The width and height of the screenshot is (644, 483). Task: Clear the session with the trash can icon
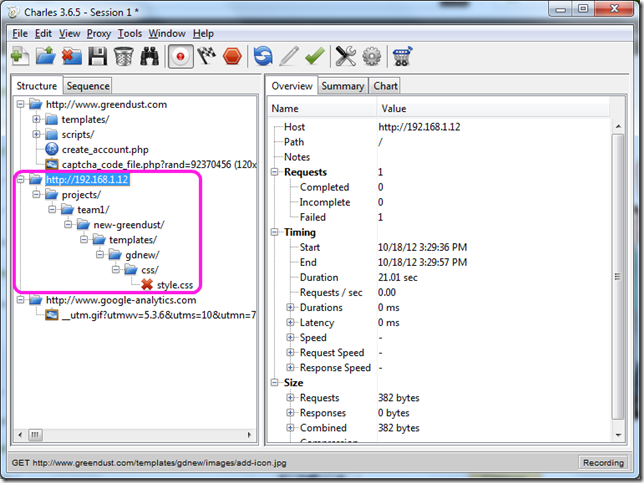123,56
